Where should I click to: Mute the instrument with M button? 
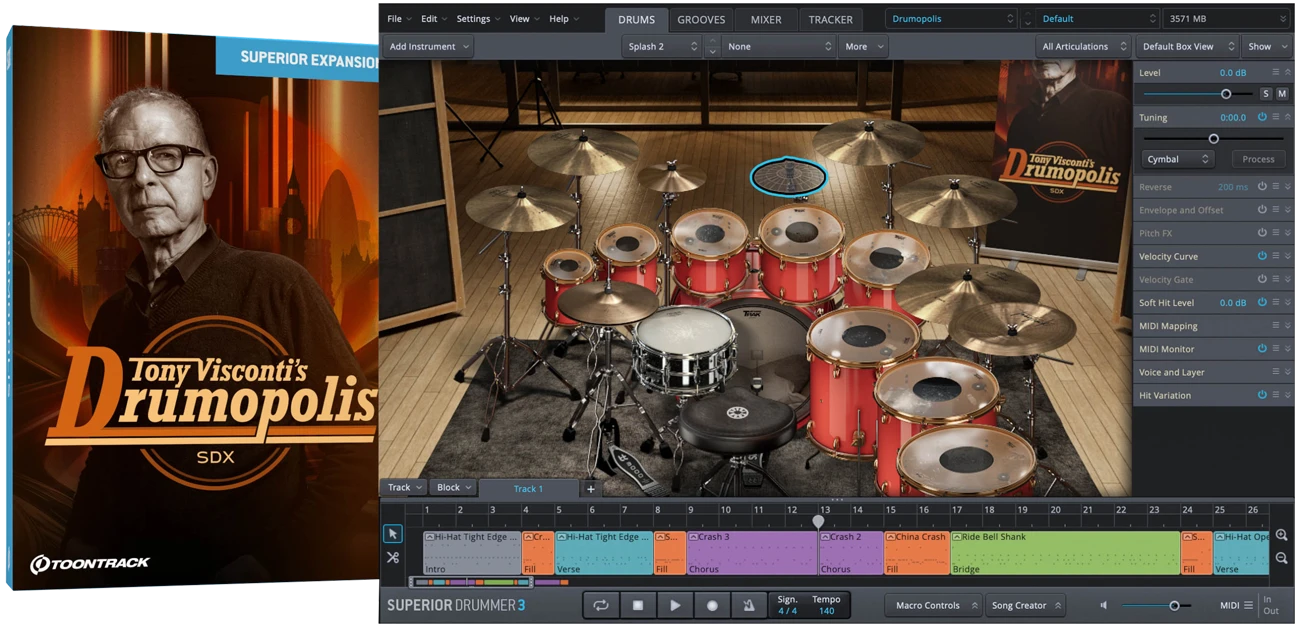[1282, 93]
